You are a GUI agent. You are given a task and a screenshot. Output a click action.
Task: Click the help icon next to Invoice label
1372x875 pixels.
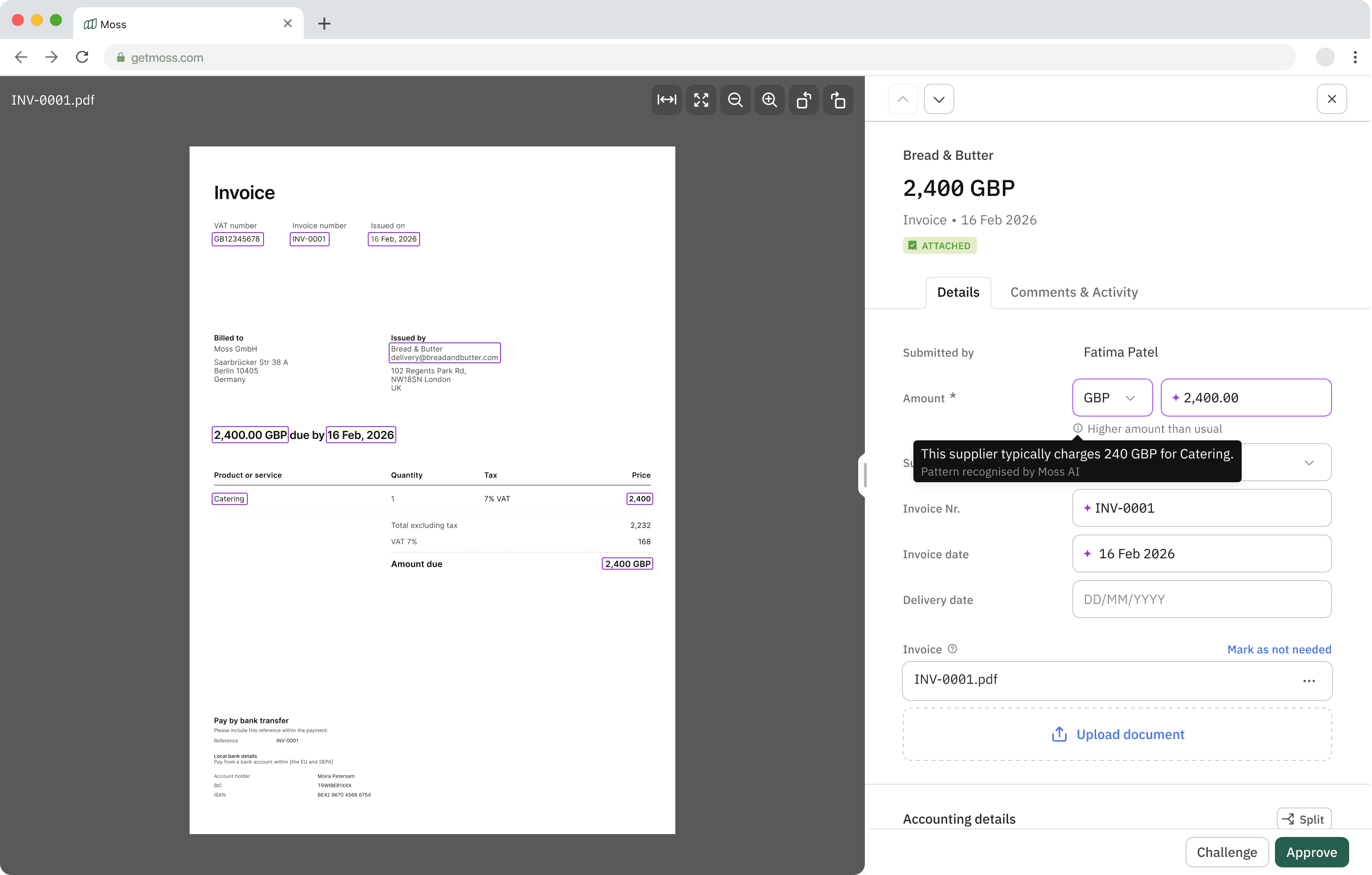(x=952, y=649)
